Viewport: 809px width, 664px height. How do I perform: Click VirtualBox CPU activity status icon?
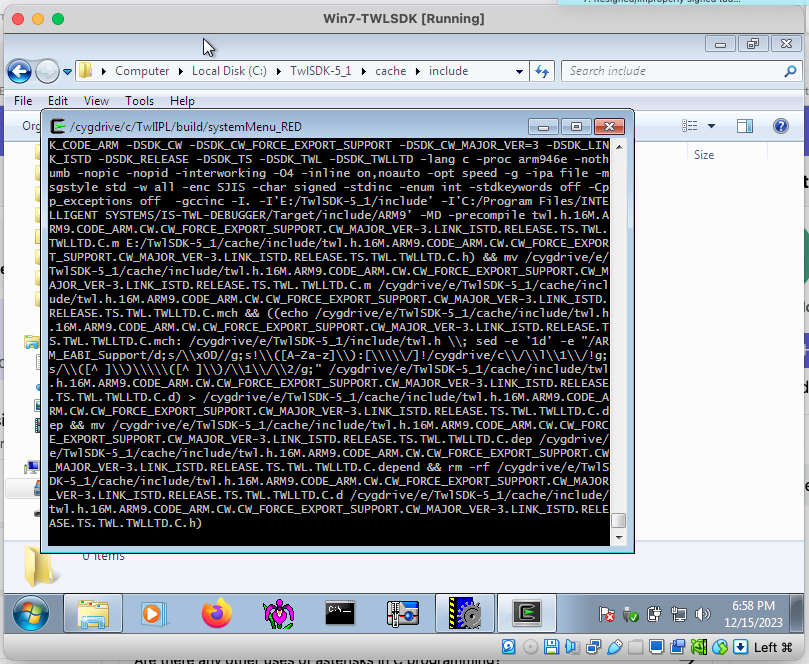(699, 646)
